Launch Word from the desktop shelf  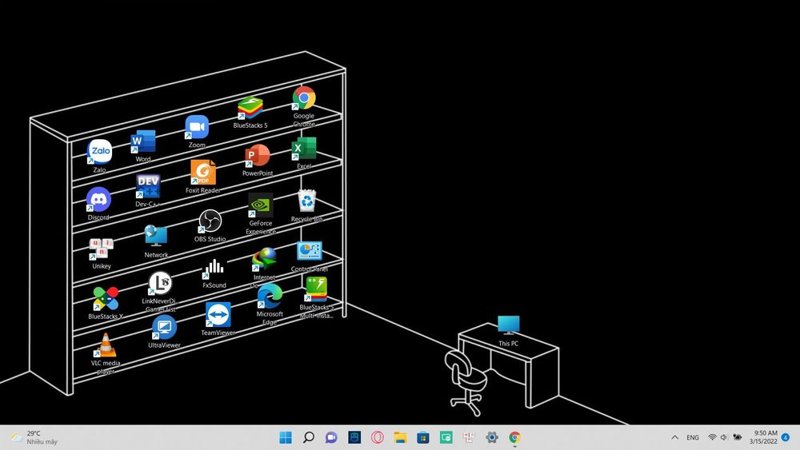[x=143, y=142]
